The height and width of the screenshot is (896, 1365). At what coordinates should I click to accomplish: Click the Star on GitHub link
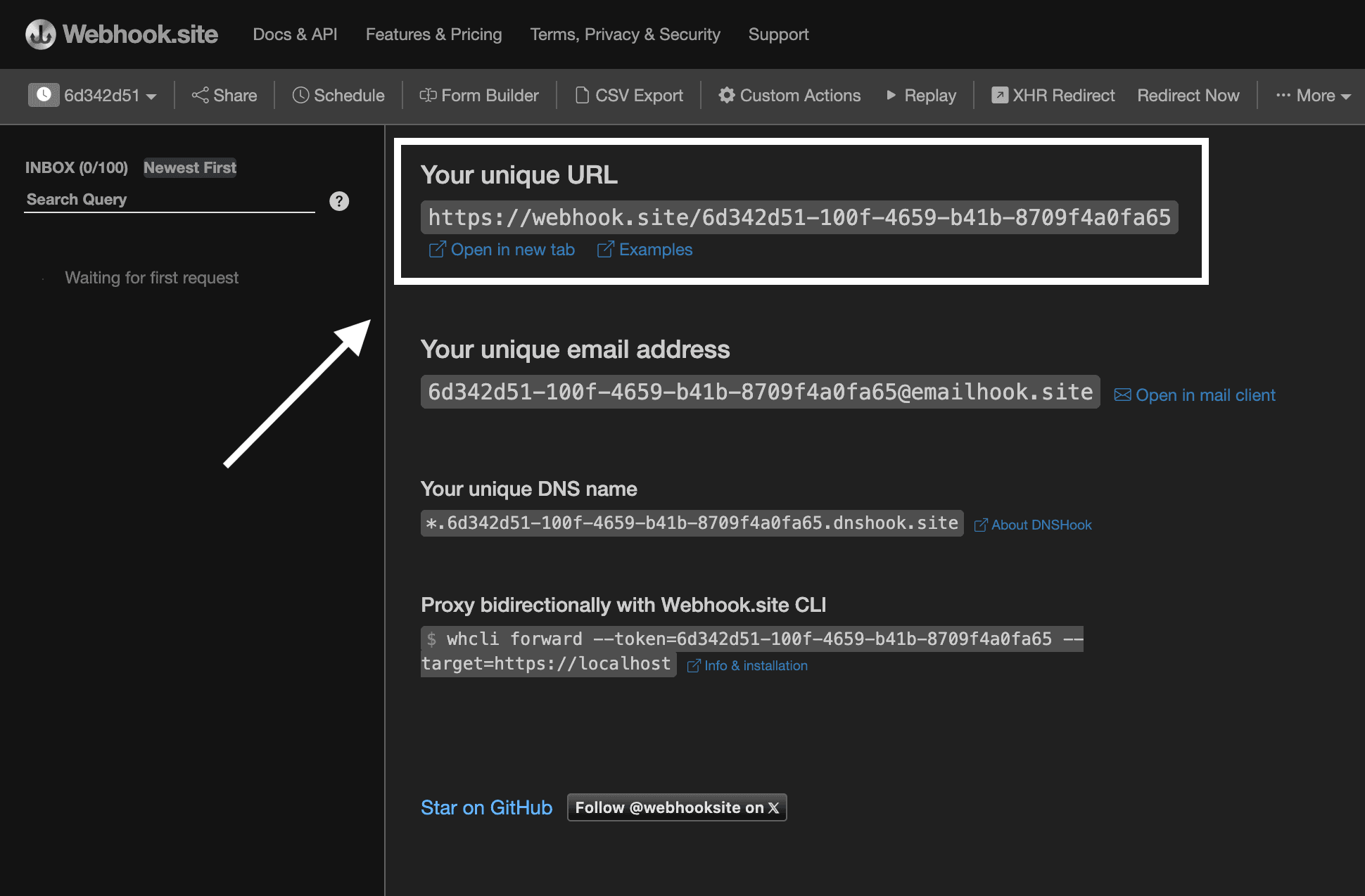click(486, 807)
